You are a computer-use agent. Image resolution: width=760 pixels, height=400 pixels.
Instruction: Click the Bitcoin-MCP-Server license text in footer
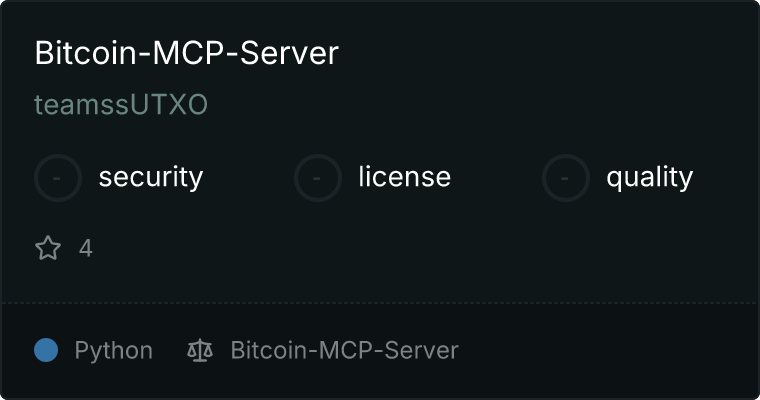point(344,351)
